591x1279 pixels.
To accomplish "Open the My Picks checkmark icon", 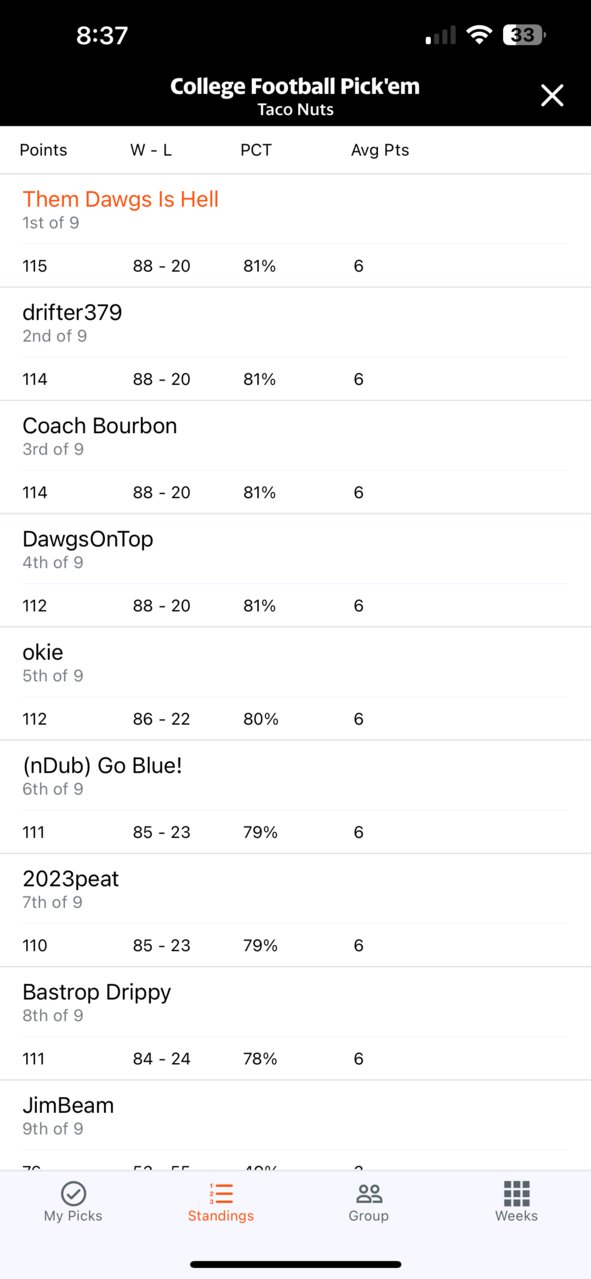I will click(x=73, y=1193).
